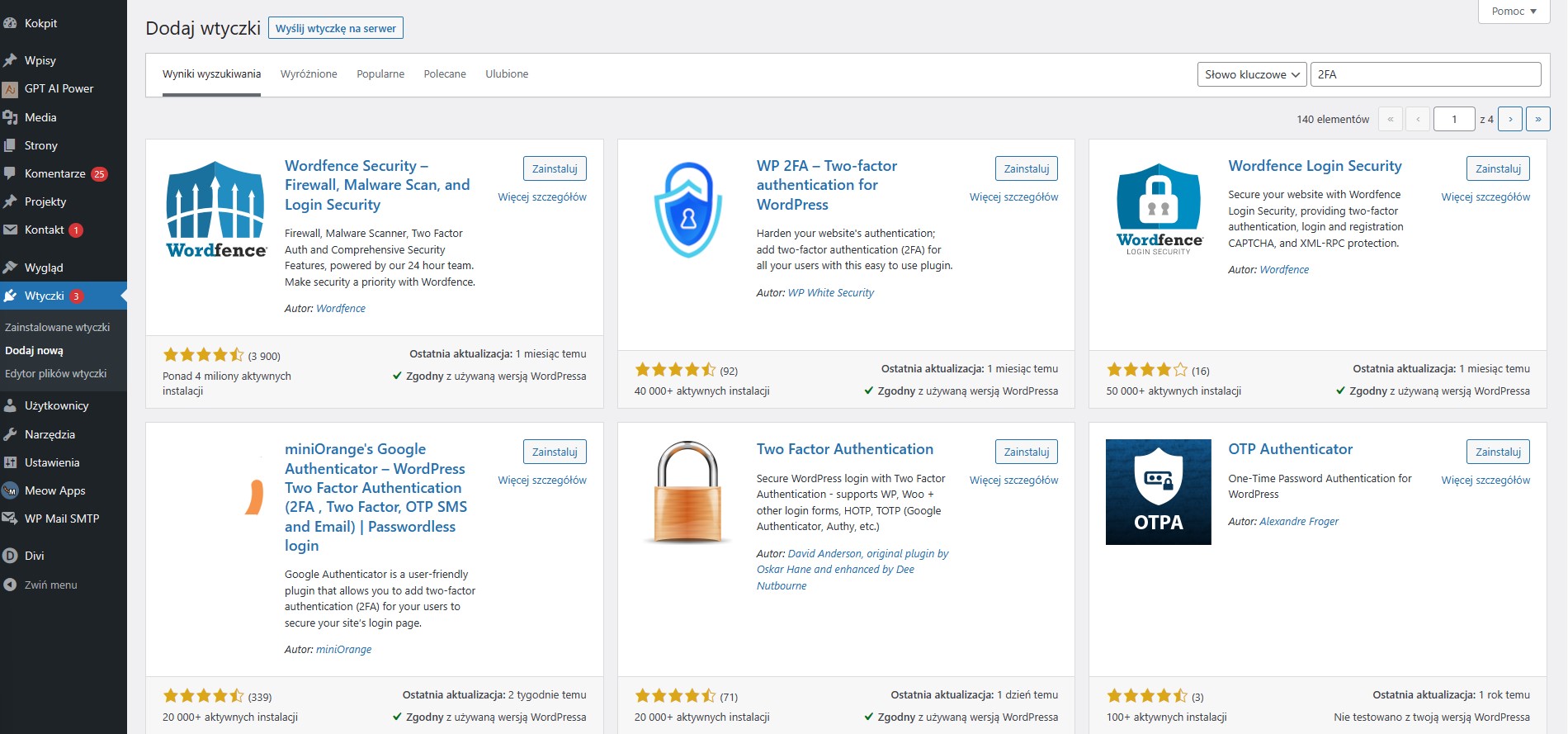The image size is (1568, 734).
Task: Open Kokpit dashboard icon in sidebar
Action: (10, 23)
